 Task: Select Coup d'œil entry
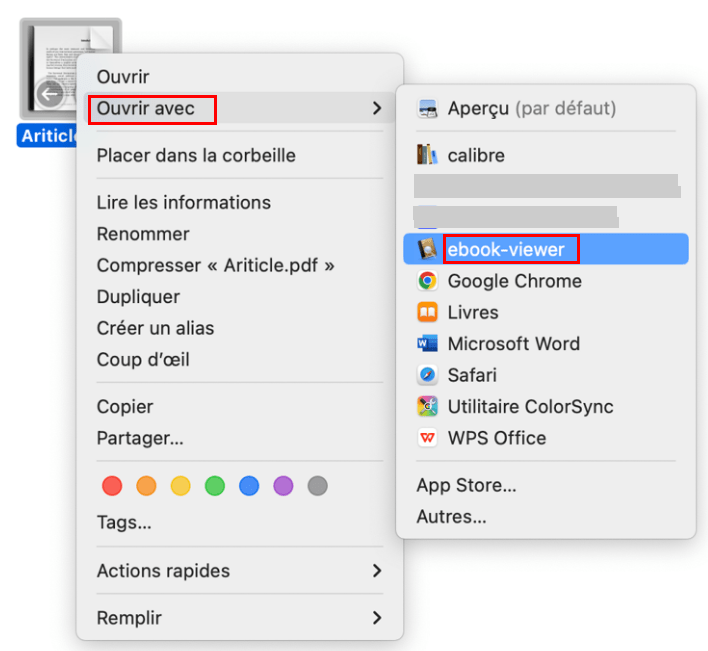[x=239, y=359]
